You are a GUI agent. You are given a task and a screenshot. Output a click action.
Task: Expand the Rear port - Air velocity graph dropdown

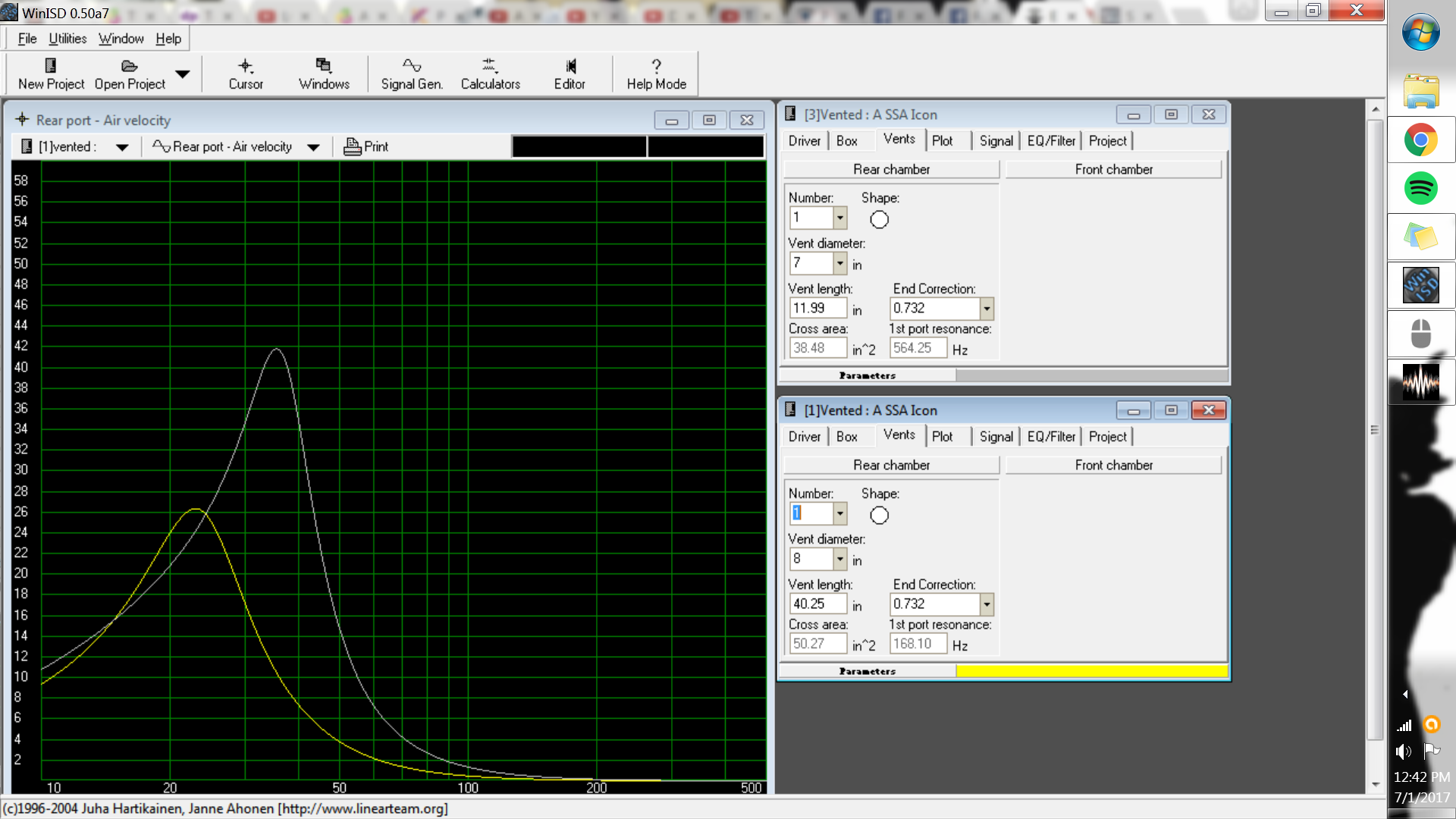(x=313, y=147)
